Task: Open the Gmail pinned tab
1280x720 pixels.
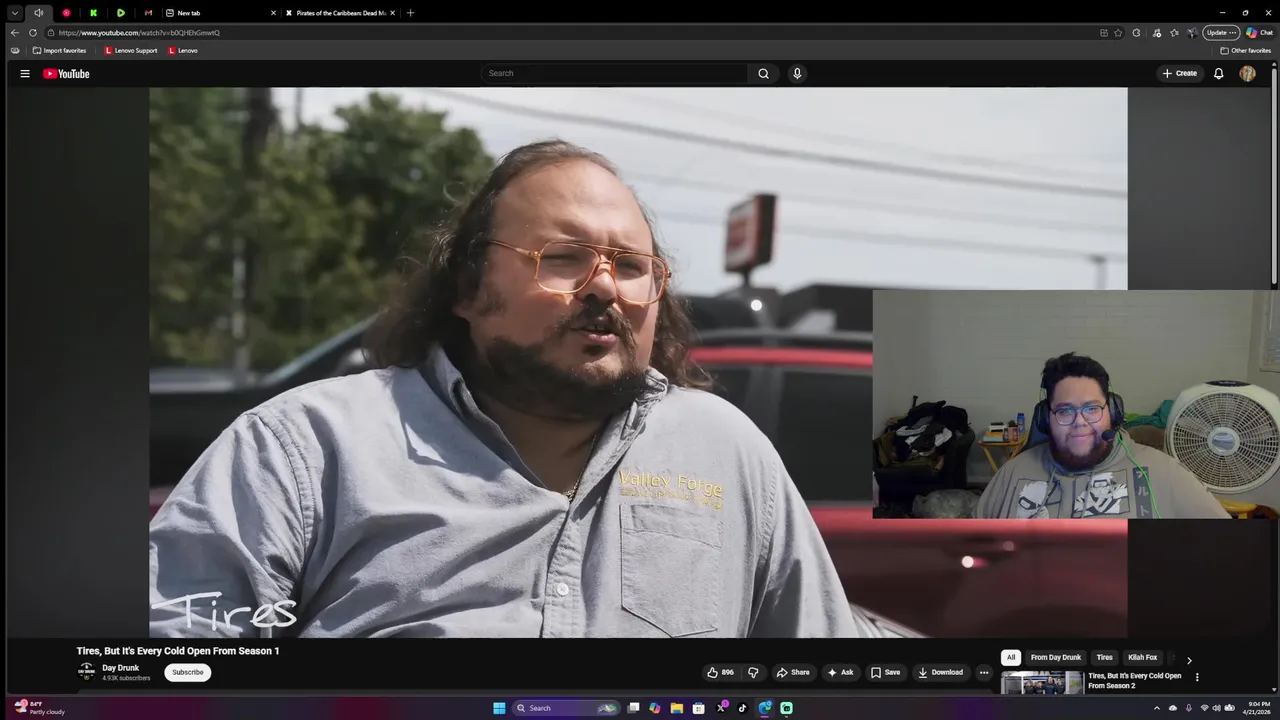Action: [148, 13]
